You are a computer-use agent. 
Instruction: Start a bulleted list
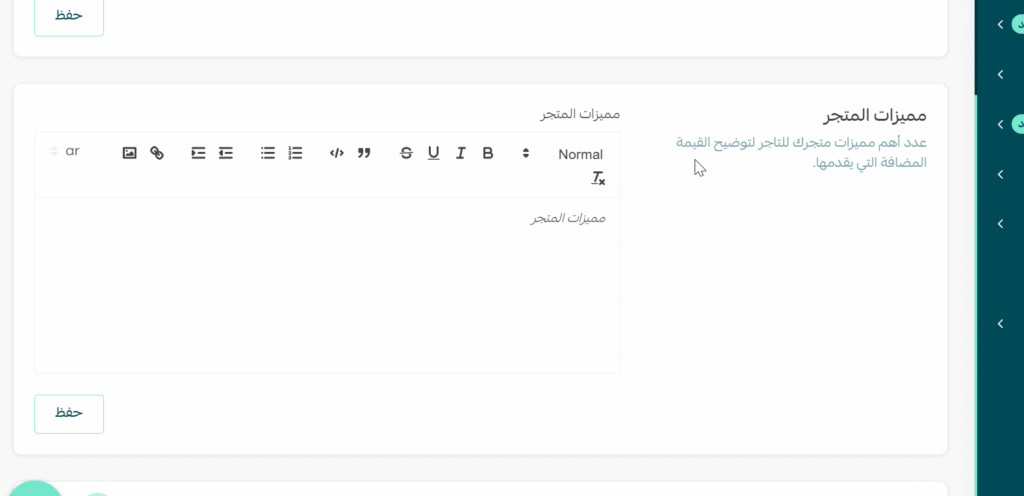[x=268, y=153]
